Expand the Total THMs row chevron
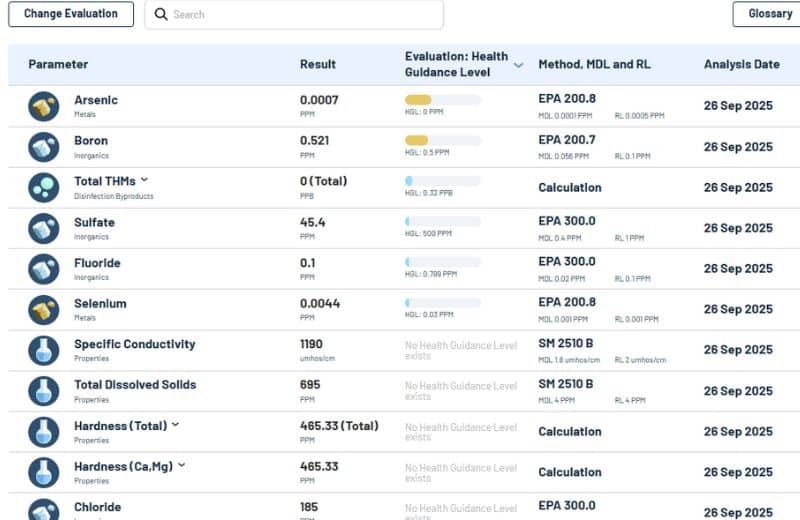 [x=145, y=180]
